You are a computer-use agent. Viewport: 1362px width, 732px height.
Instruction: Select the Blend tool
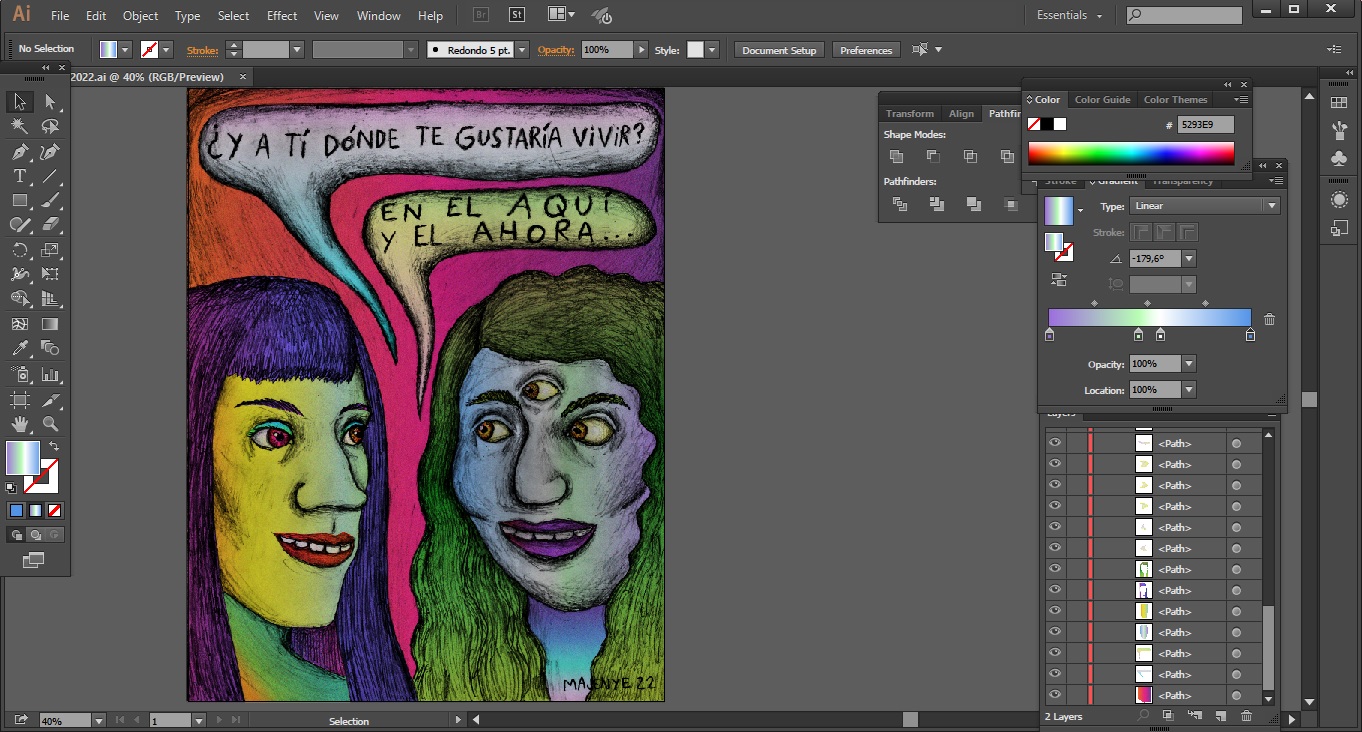tap(50, 348)
